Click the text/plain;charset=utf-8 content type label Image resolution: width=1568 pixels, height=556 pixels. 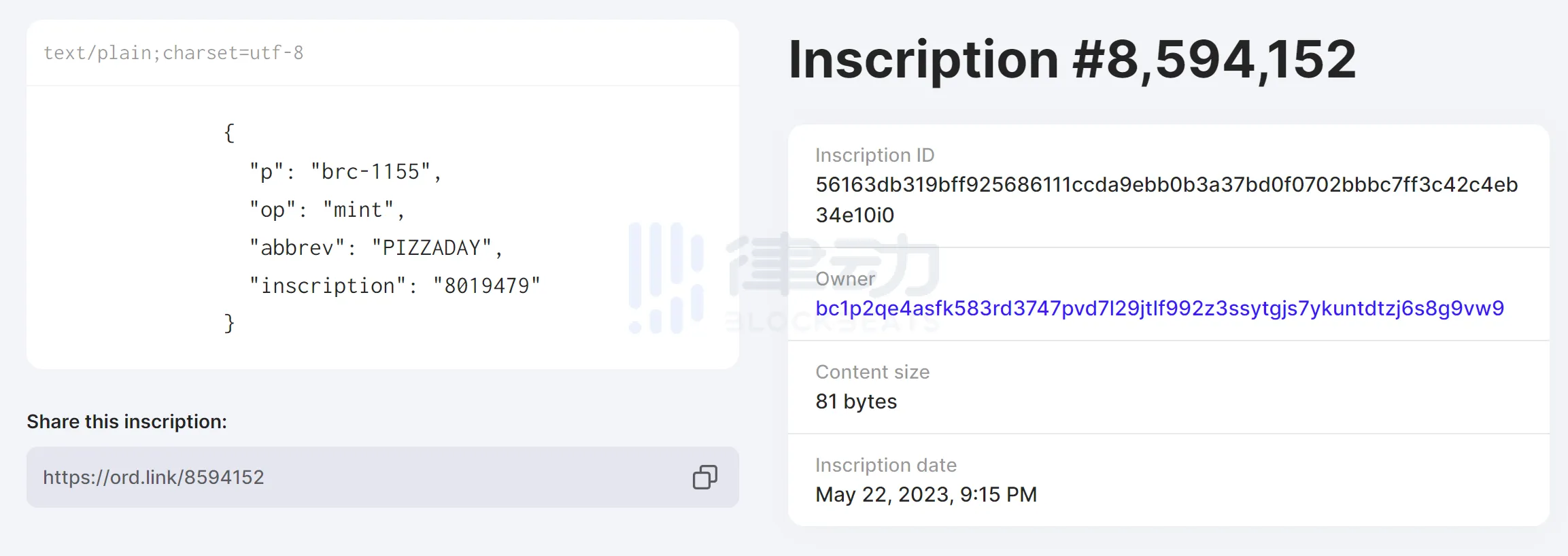coord(173,53)
